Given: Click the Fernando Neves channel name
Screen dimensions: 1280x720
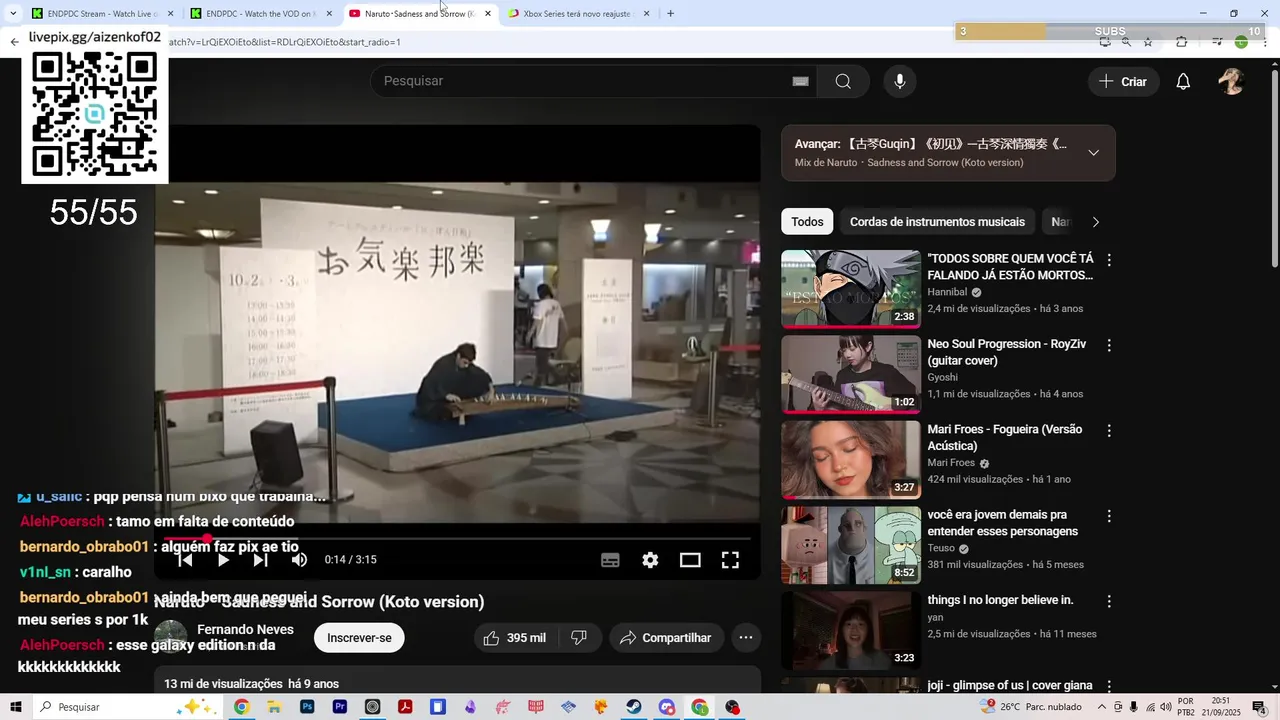Looking at the screenshot, I should coord(245,629).
